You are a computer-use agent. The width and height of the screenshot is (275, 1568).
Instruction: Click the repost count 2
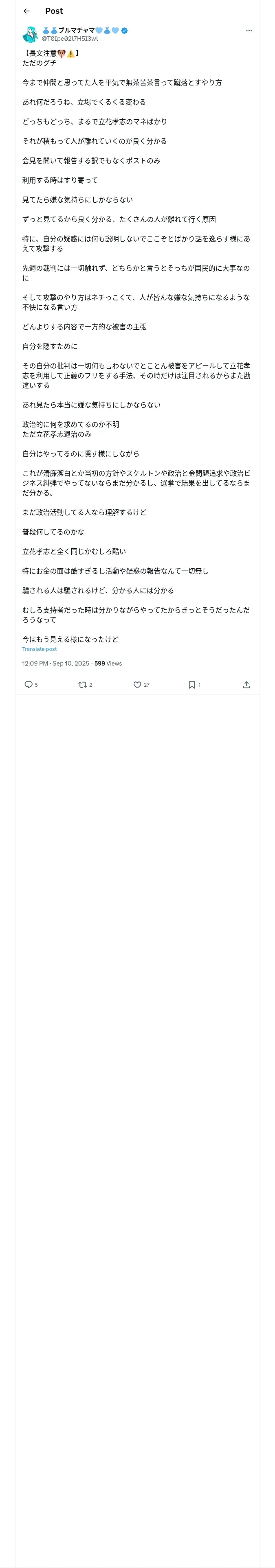pyautogui.click(x=91, y=685)
